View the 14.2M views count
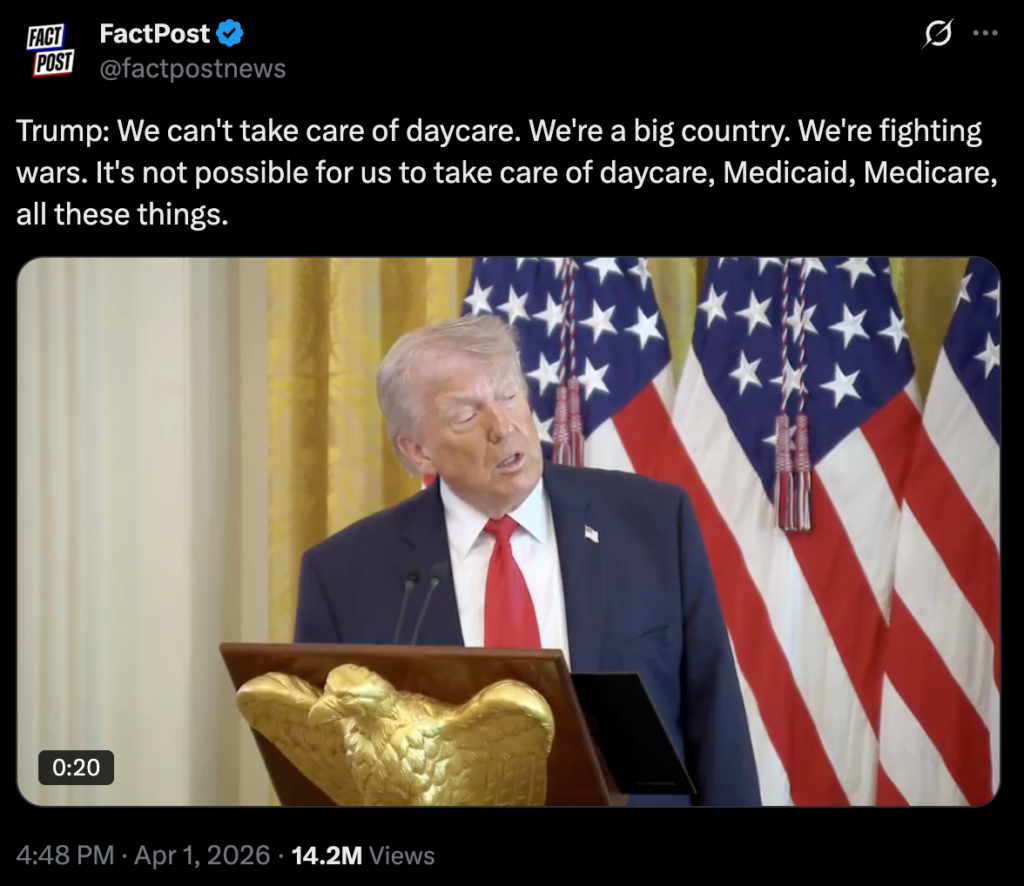This screenshot has width=1024, height=886. (327, 855)
